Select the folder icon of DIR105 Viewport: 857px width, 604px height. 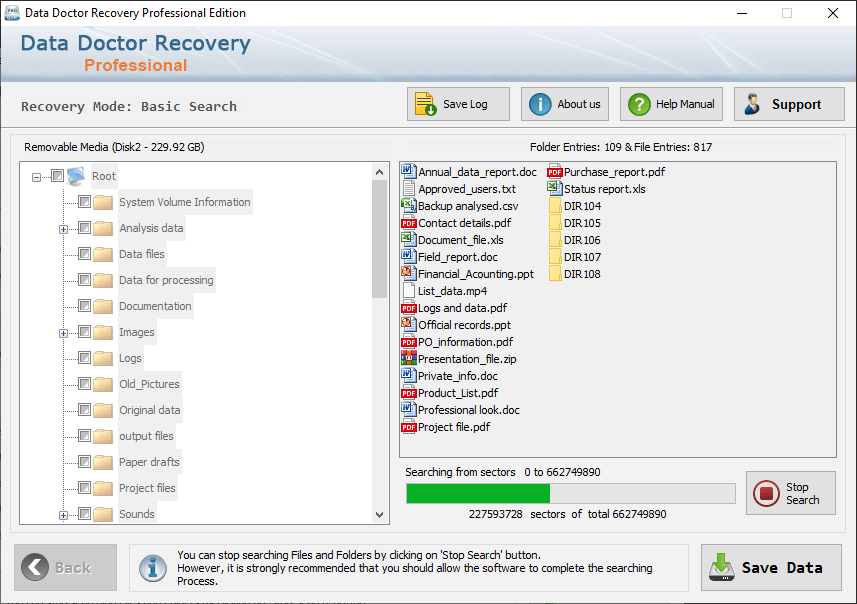coord(555,222)
